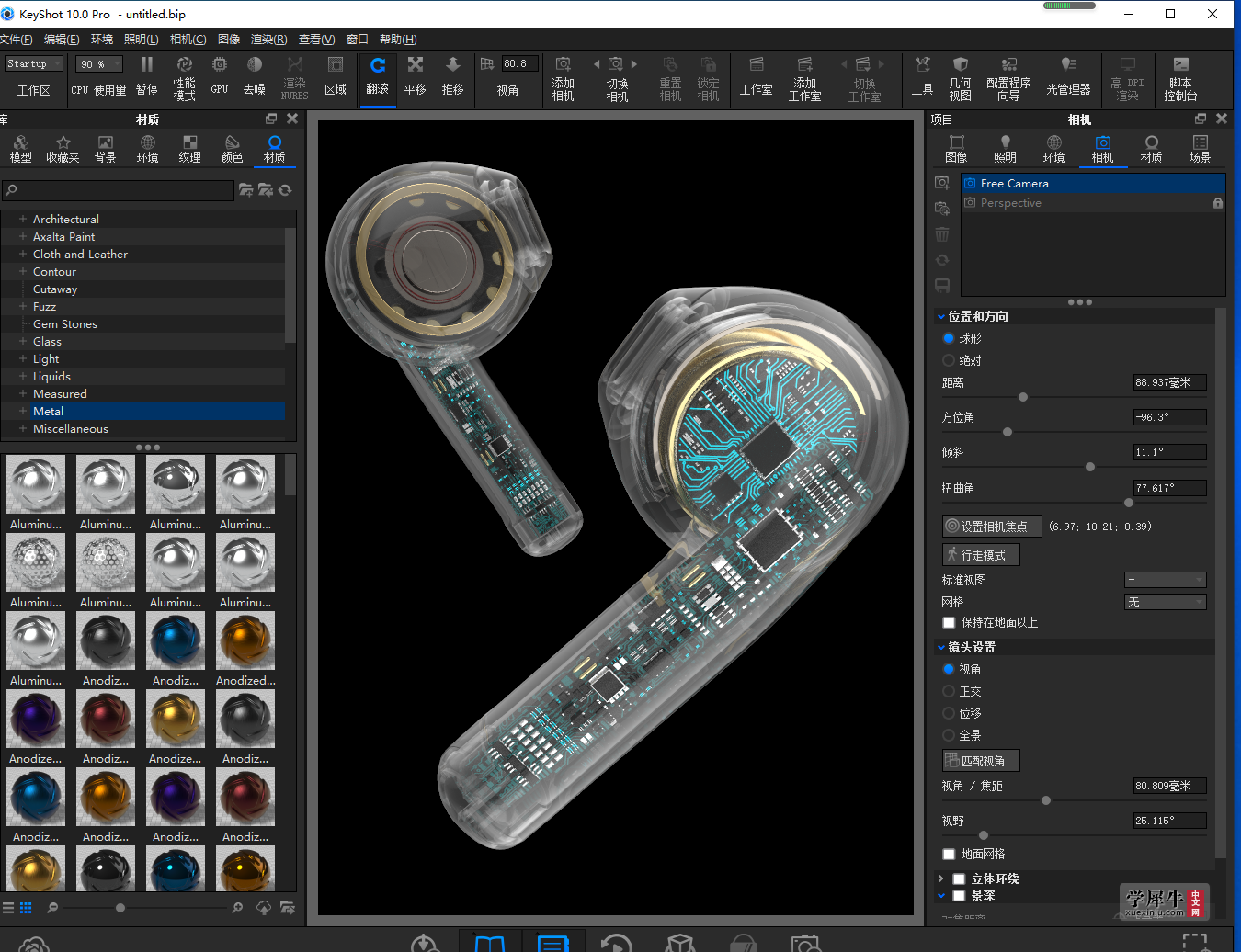
Task: Open the 渲染 Render menu
Action: pos(268,40)
